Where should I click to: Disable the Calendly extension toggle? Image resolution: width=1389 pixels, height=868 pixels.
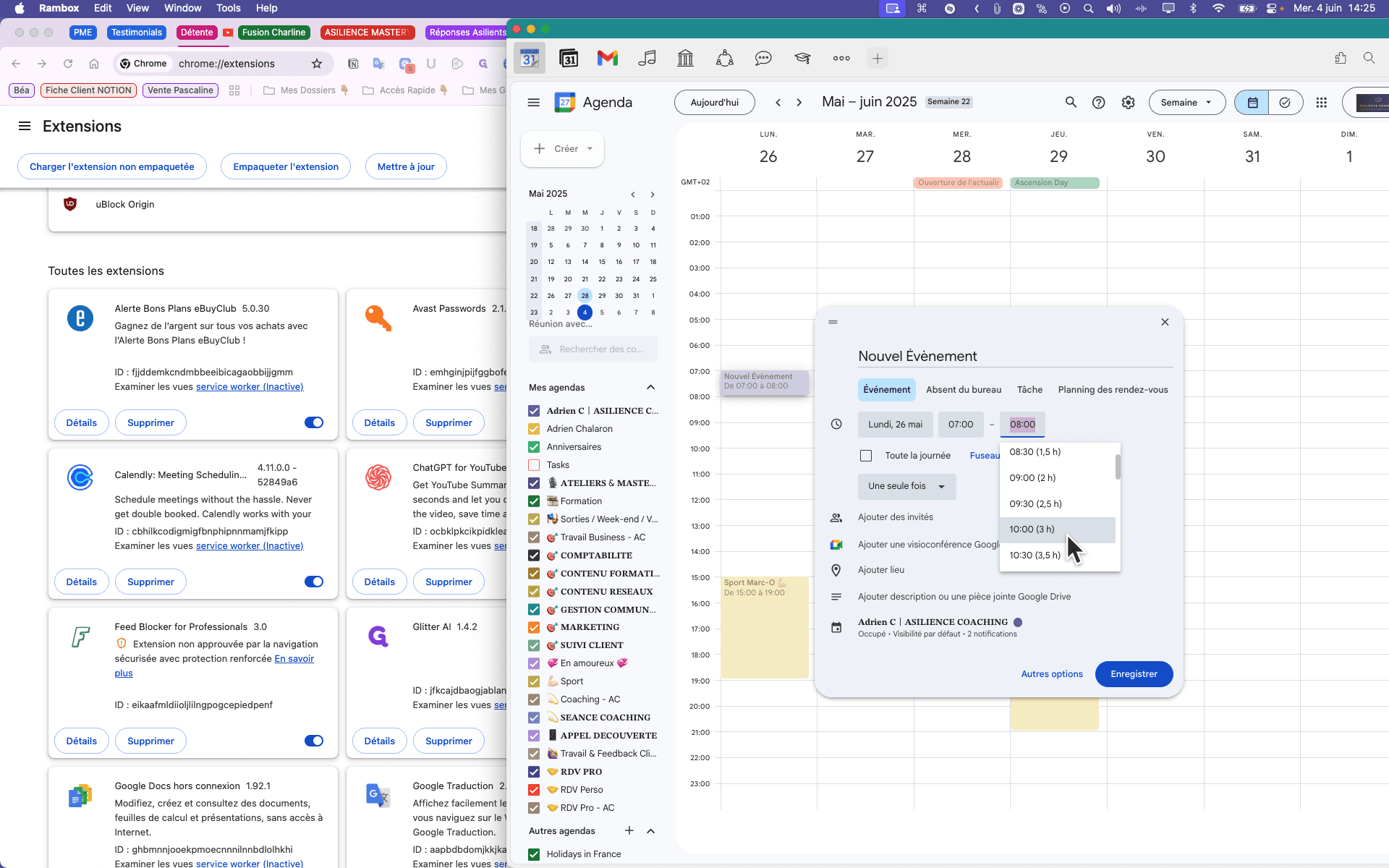coord(314,582)
